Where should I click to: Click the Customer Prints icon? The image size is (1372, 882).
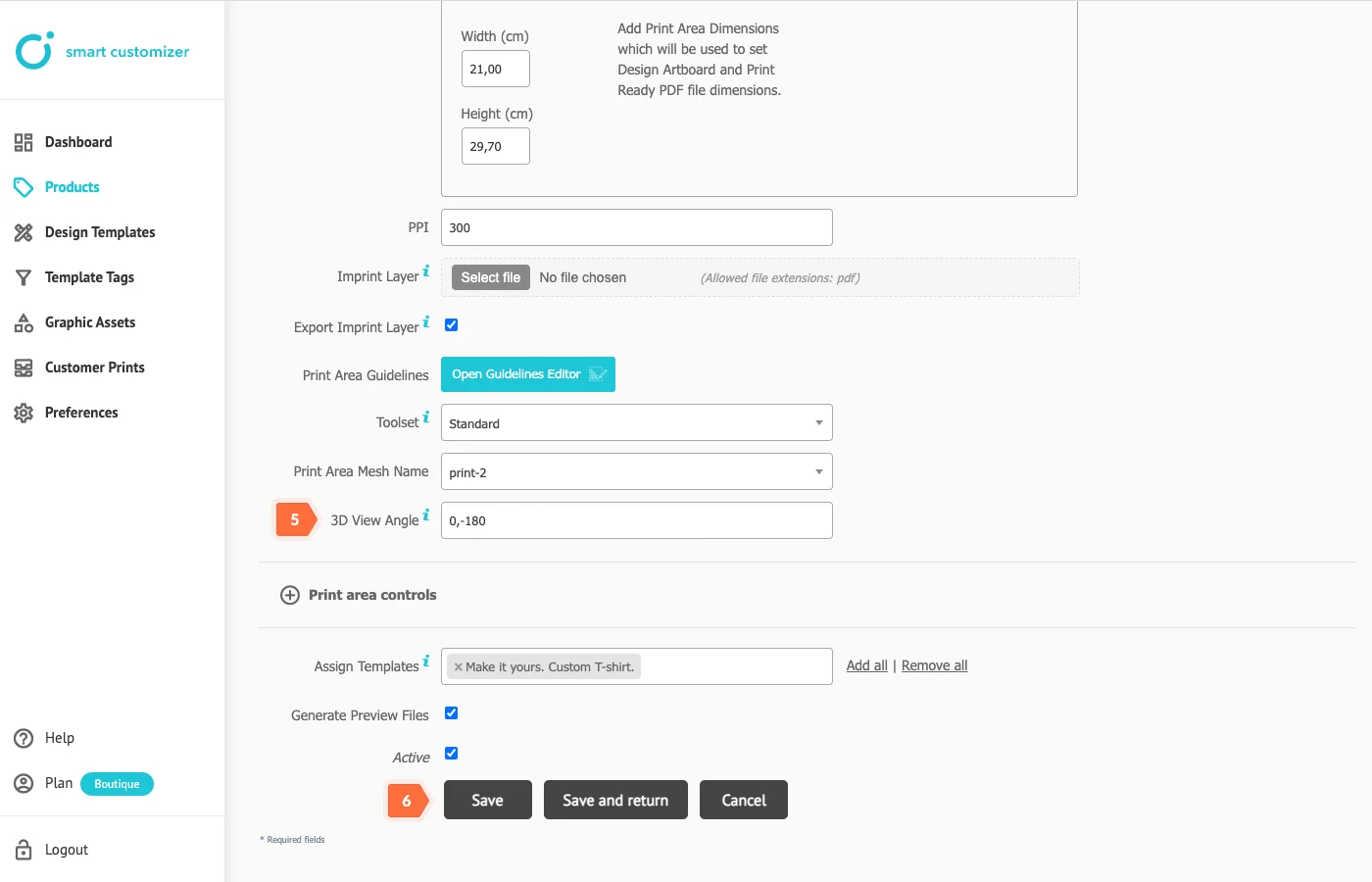coord(24,367)
